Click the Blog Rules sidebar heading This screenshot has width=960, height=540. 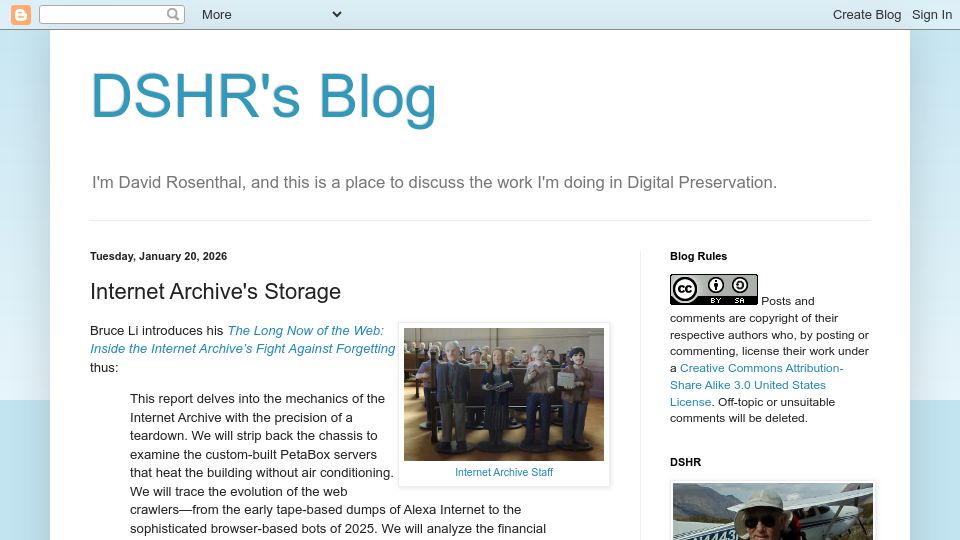[x=699, y=256]
